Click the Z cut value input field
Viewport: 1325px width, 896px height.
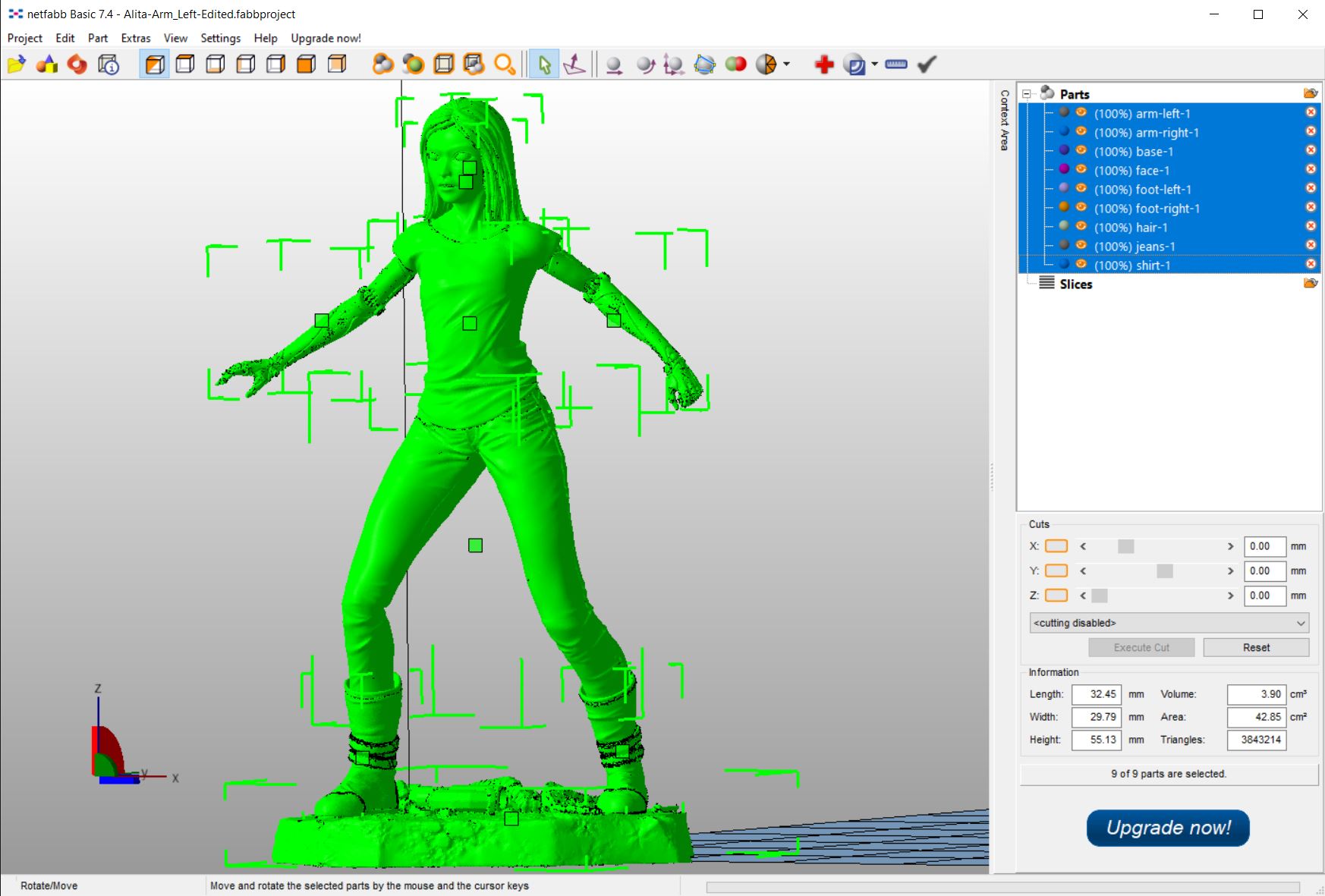(1265, 596)
